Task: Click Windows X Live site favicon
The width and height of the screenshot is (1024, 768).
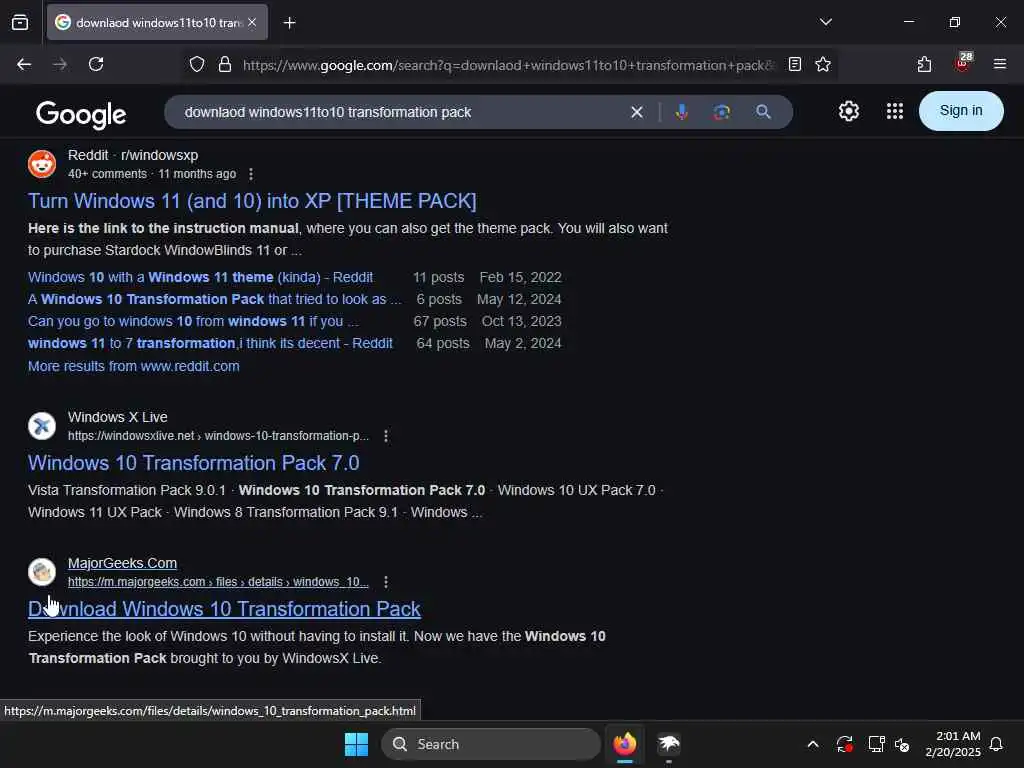Action: pos(42,426)
